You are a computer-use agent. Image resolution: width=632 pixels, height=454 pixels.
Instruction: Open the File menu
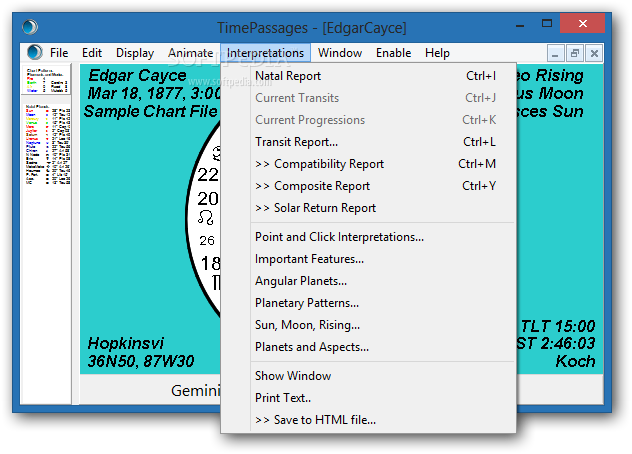click(59, 53)
